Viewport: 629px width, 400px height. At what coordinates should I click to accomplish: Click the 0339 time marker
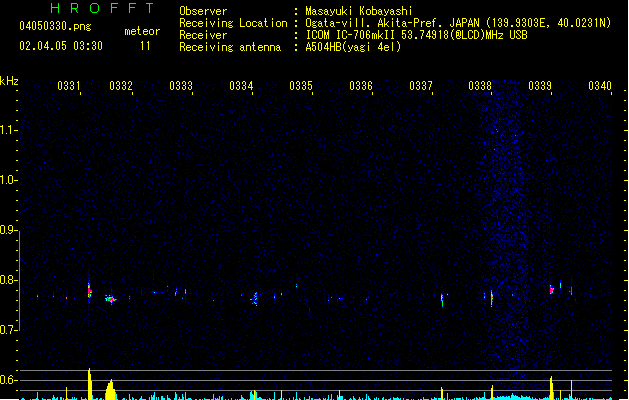coord(540,86)
